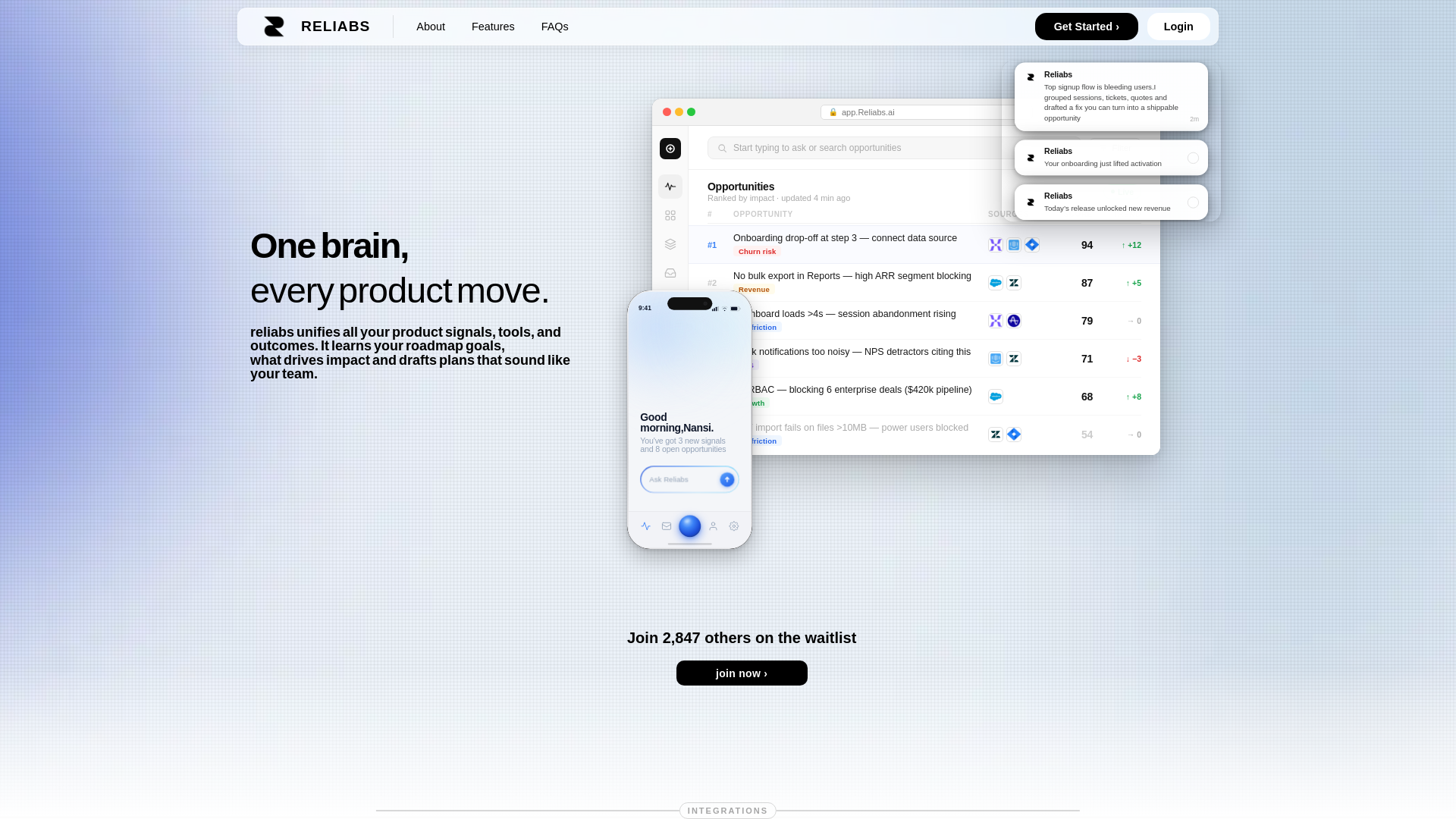Tap the activity pulse tab on the phone
The image size is (1456, 819).
click(646, 526)
